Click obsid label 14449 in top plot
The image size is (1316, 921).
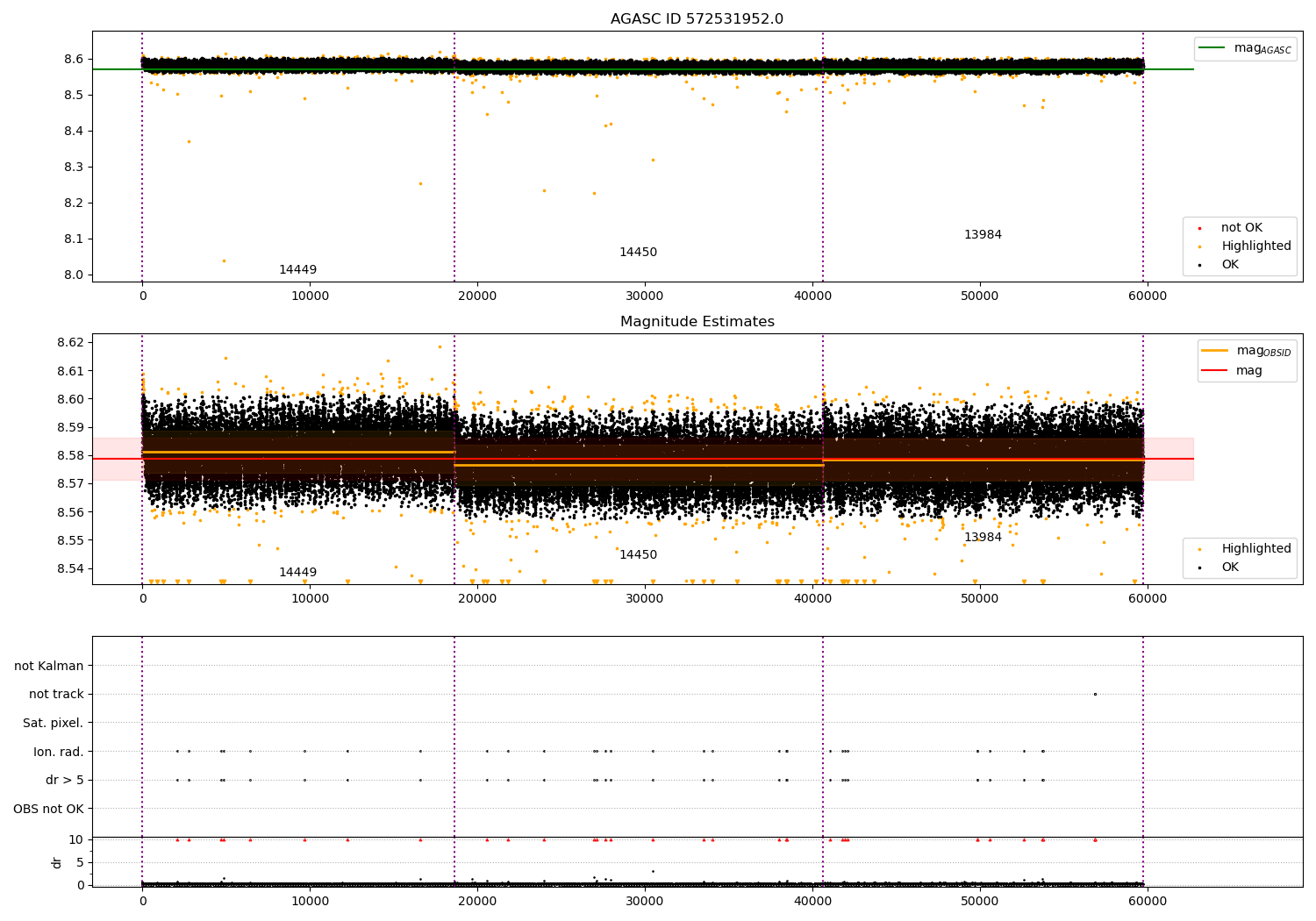(x=297, y=270)
